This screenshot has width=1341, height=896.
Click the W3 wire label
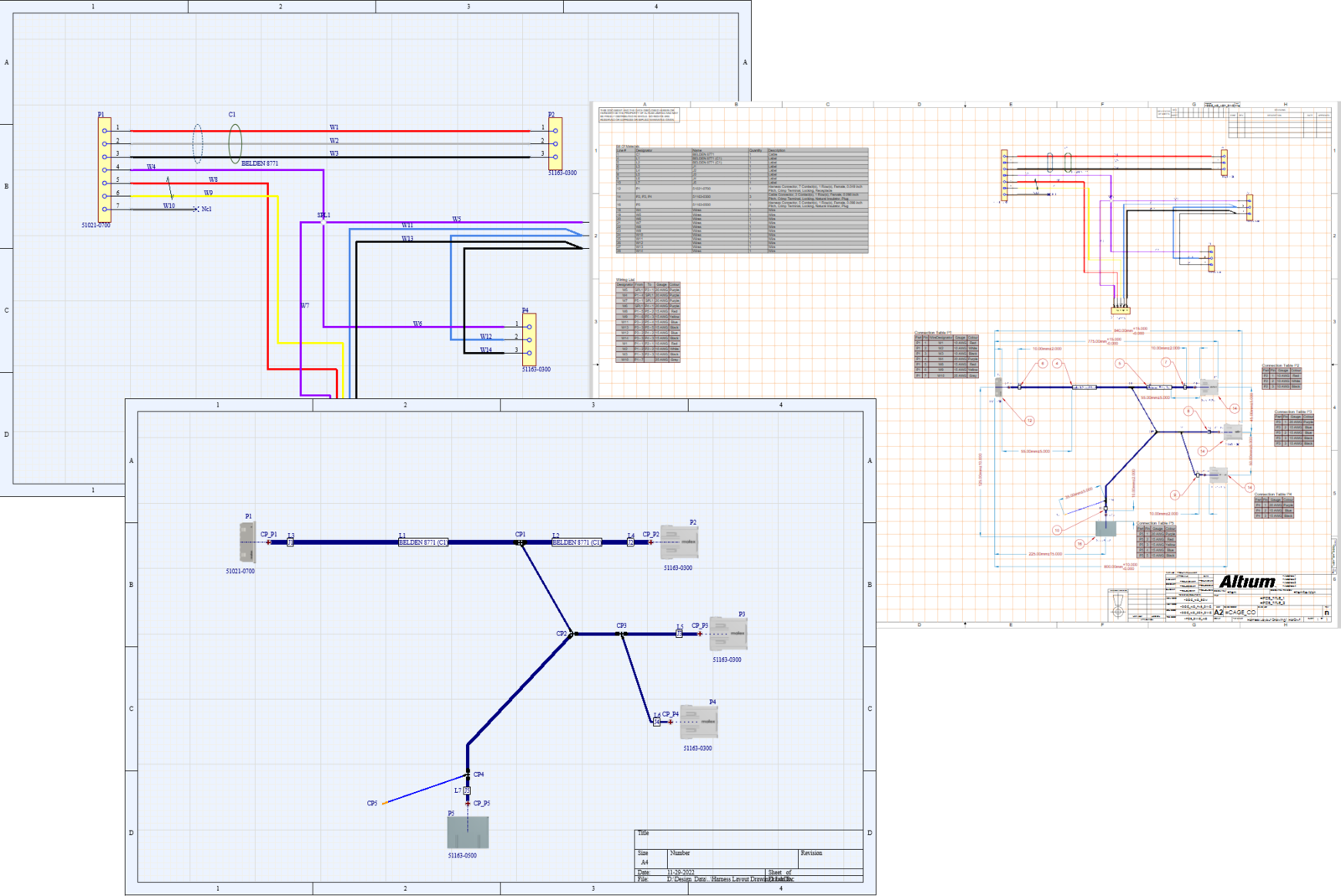pyautogui.click(x=334, y=153)
